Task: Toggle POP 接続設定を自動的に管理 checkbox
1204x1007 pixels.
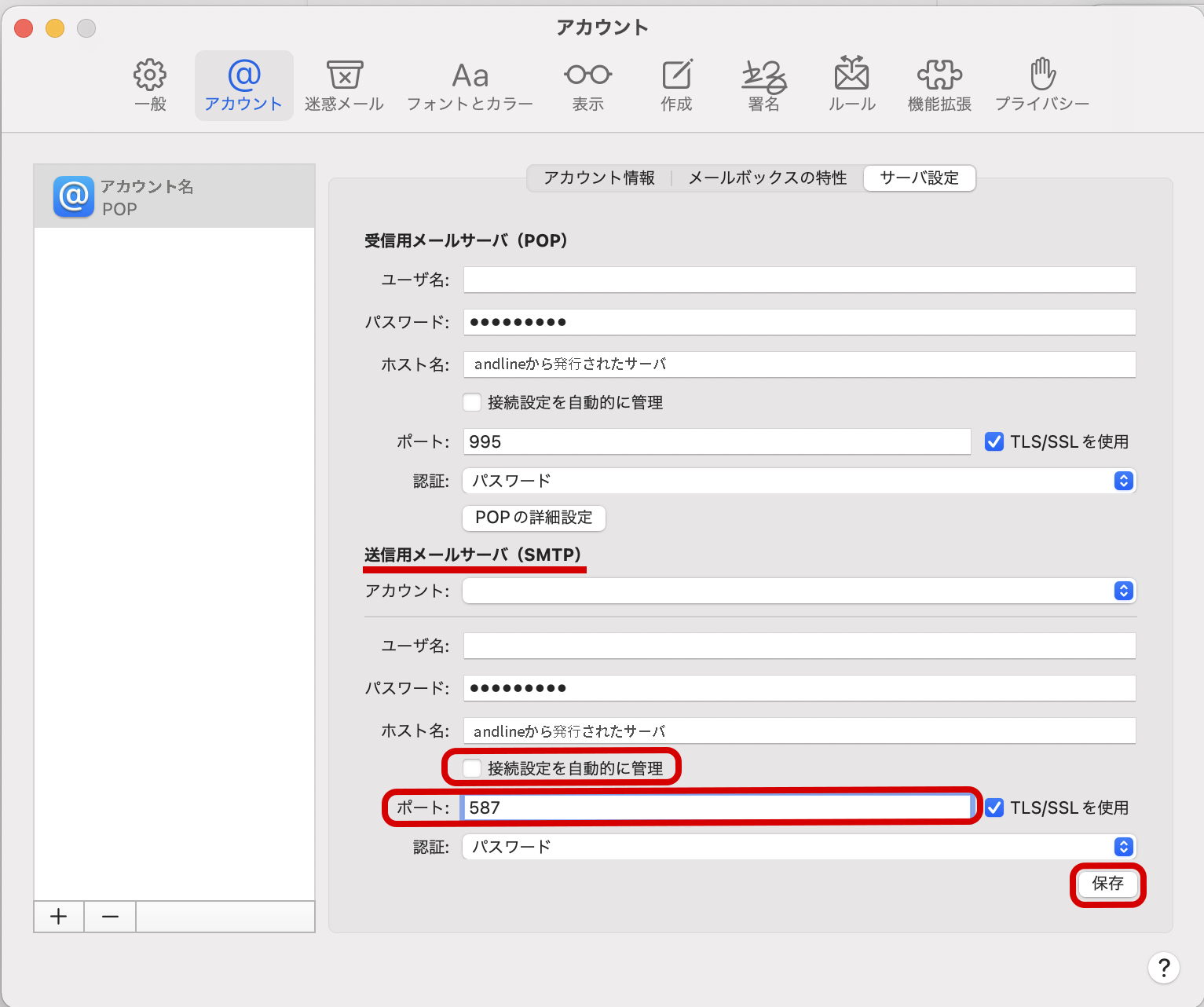Action: [x=472, y=402]
